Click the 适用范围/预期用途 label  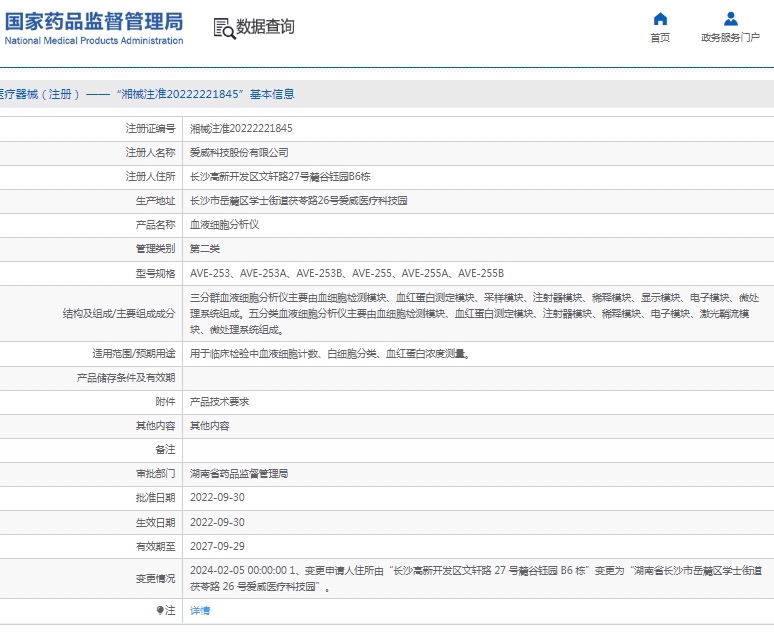pyautogui.click(x=134, y=354)
